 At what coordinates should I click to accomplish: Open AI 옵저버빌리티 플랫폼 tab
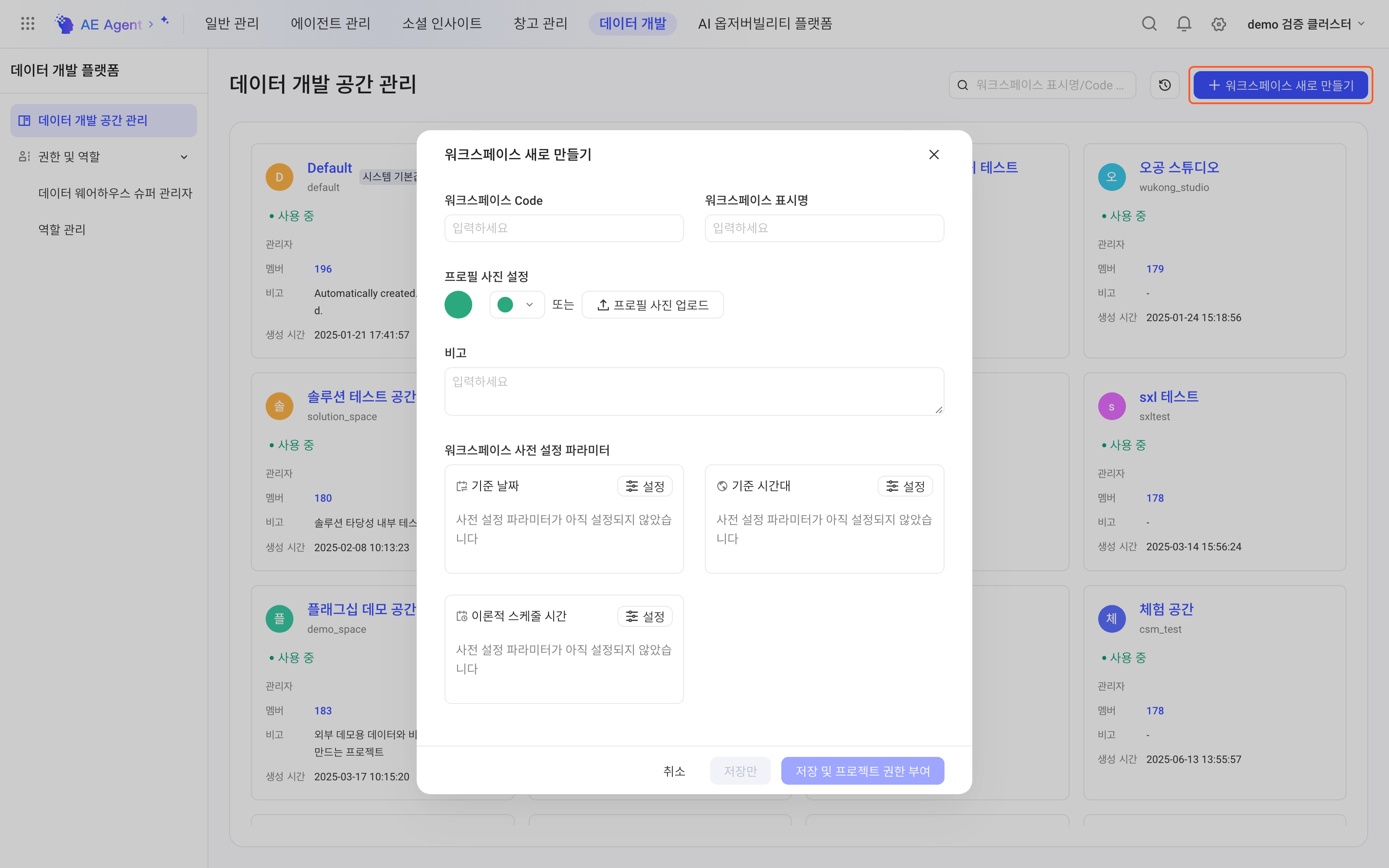[765, 23]
